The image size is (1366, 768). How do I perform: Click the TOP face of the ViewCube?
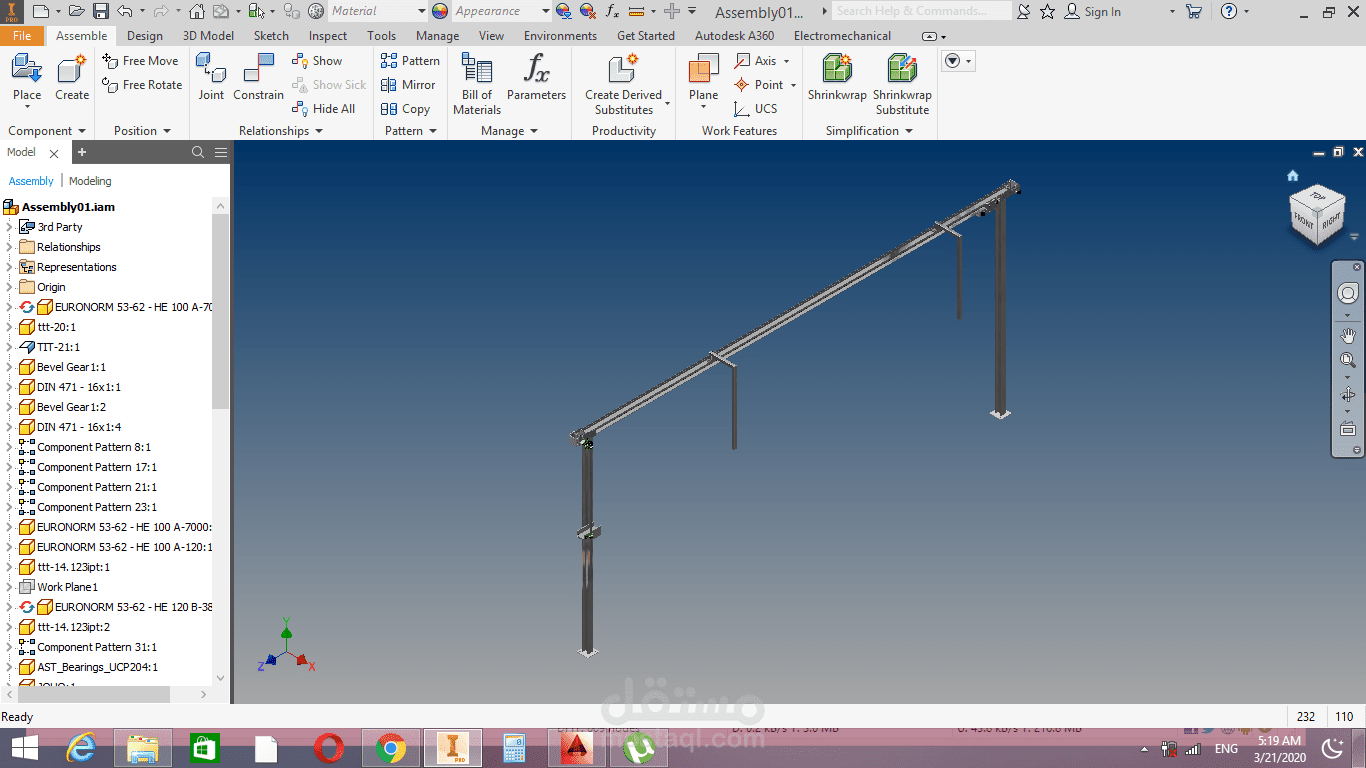1317,197
